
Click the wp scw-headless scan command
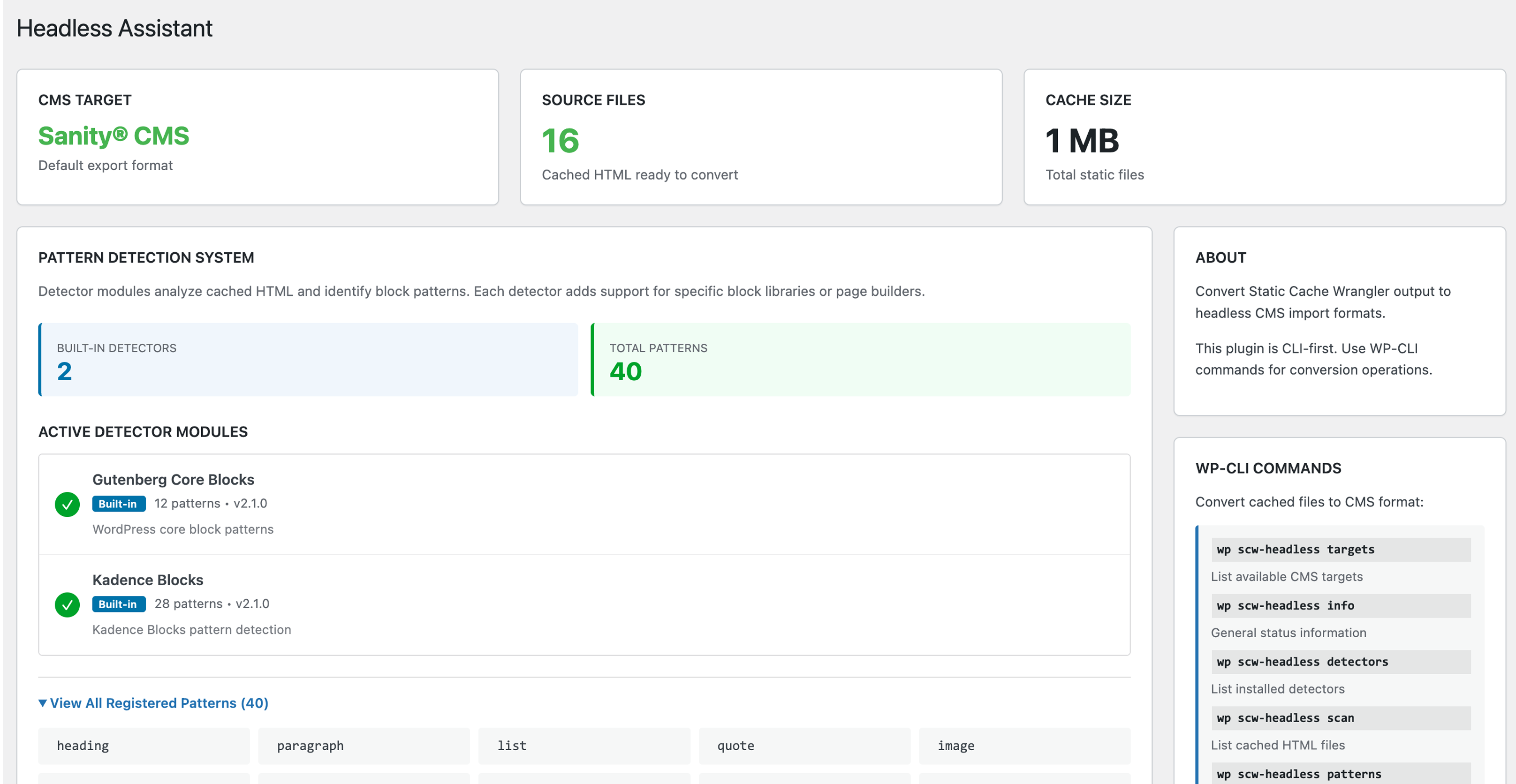click(x=1341, y=717)
